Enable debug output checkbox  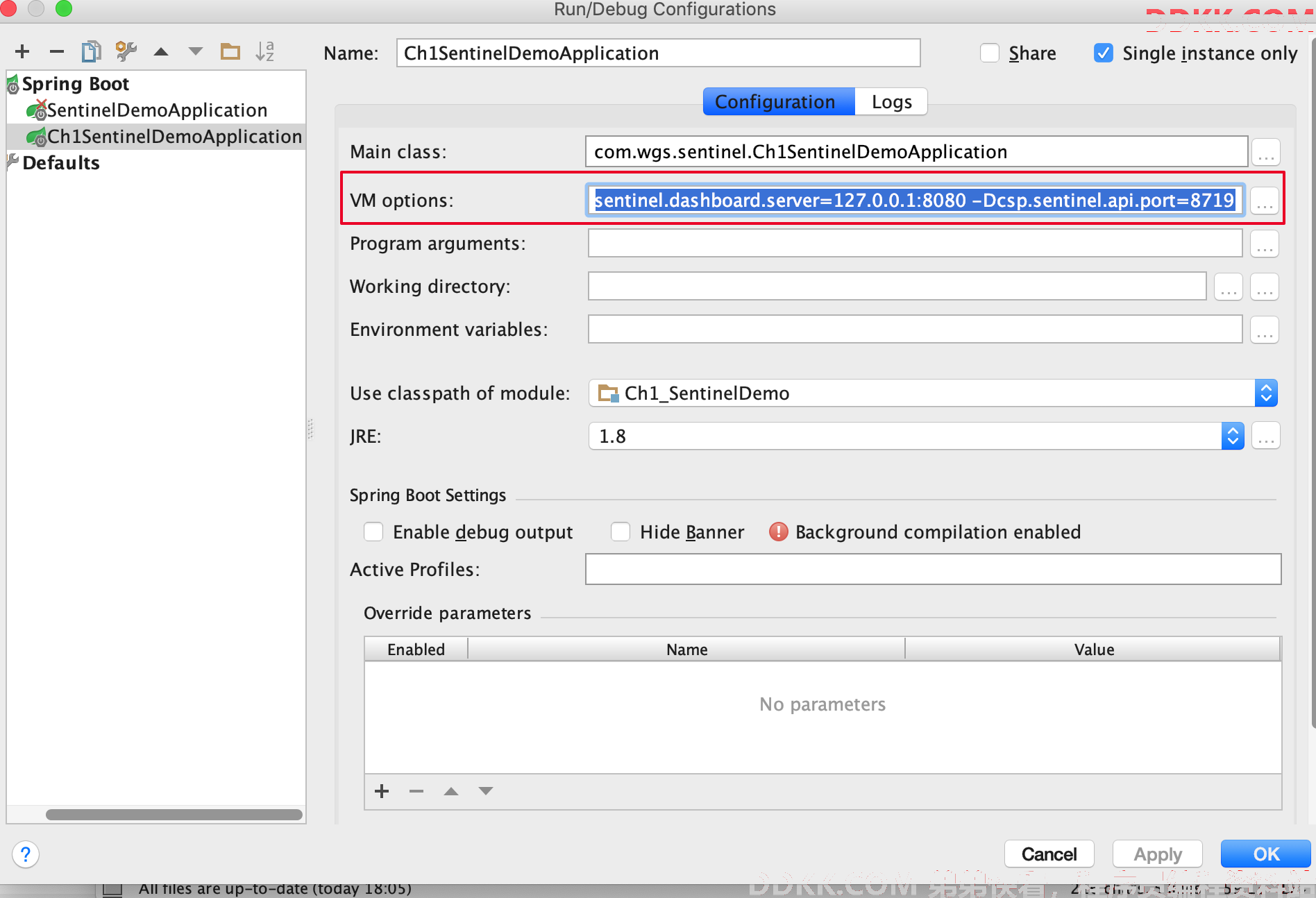[373, 532]
